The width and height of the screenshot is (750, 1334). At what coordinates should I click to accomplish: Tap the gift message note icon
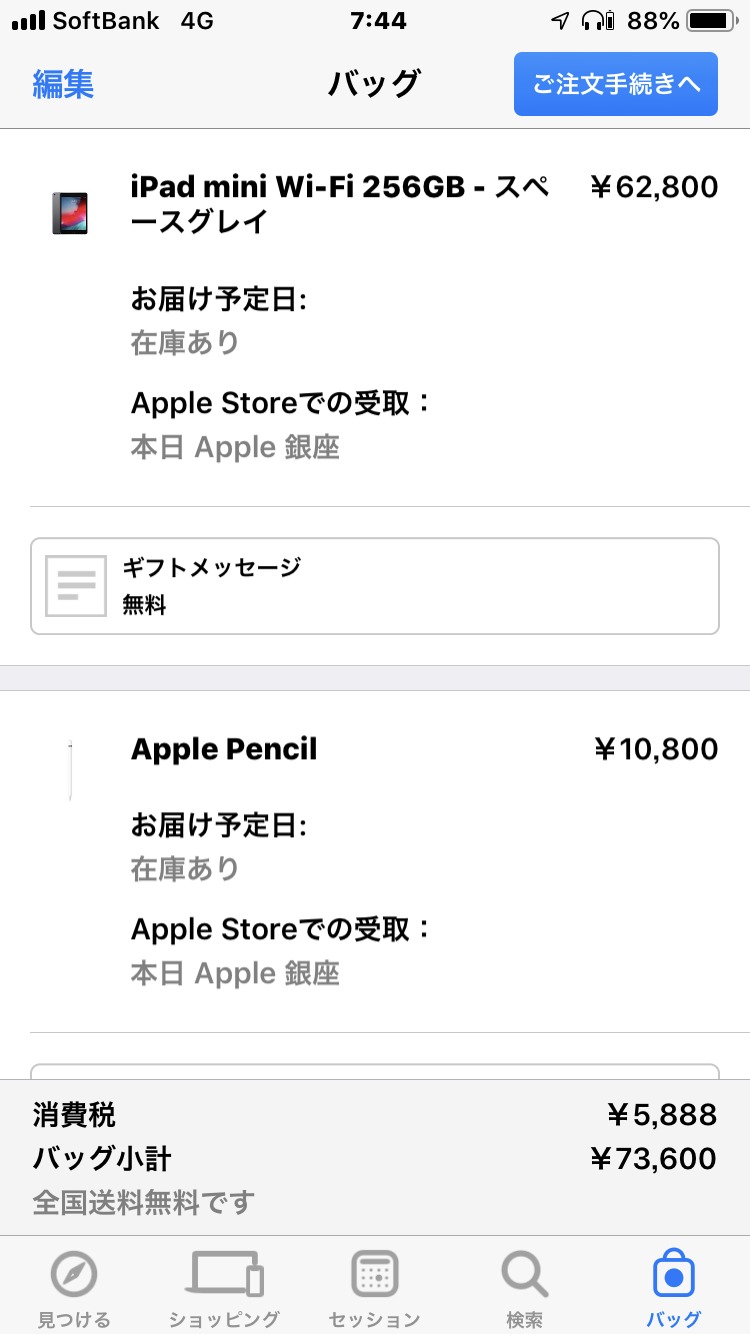tap(76, 586)
